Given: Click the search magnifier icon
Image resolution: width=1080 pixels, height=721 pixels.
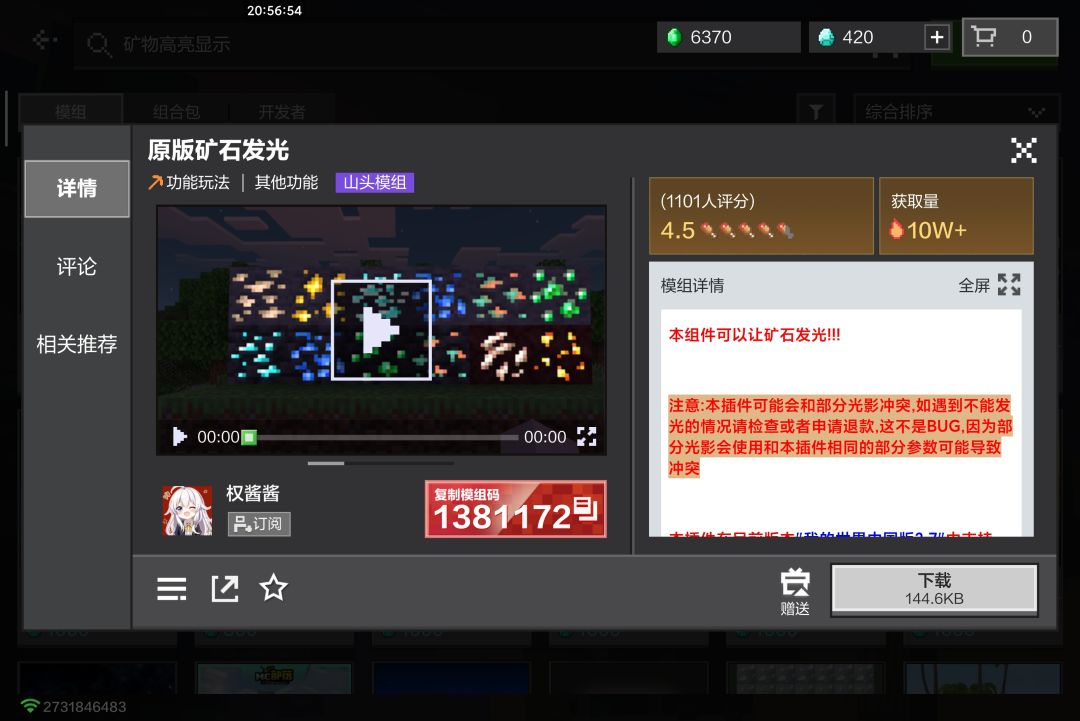Looking at the screenshot, I should pos(98,45).
